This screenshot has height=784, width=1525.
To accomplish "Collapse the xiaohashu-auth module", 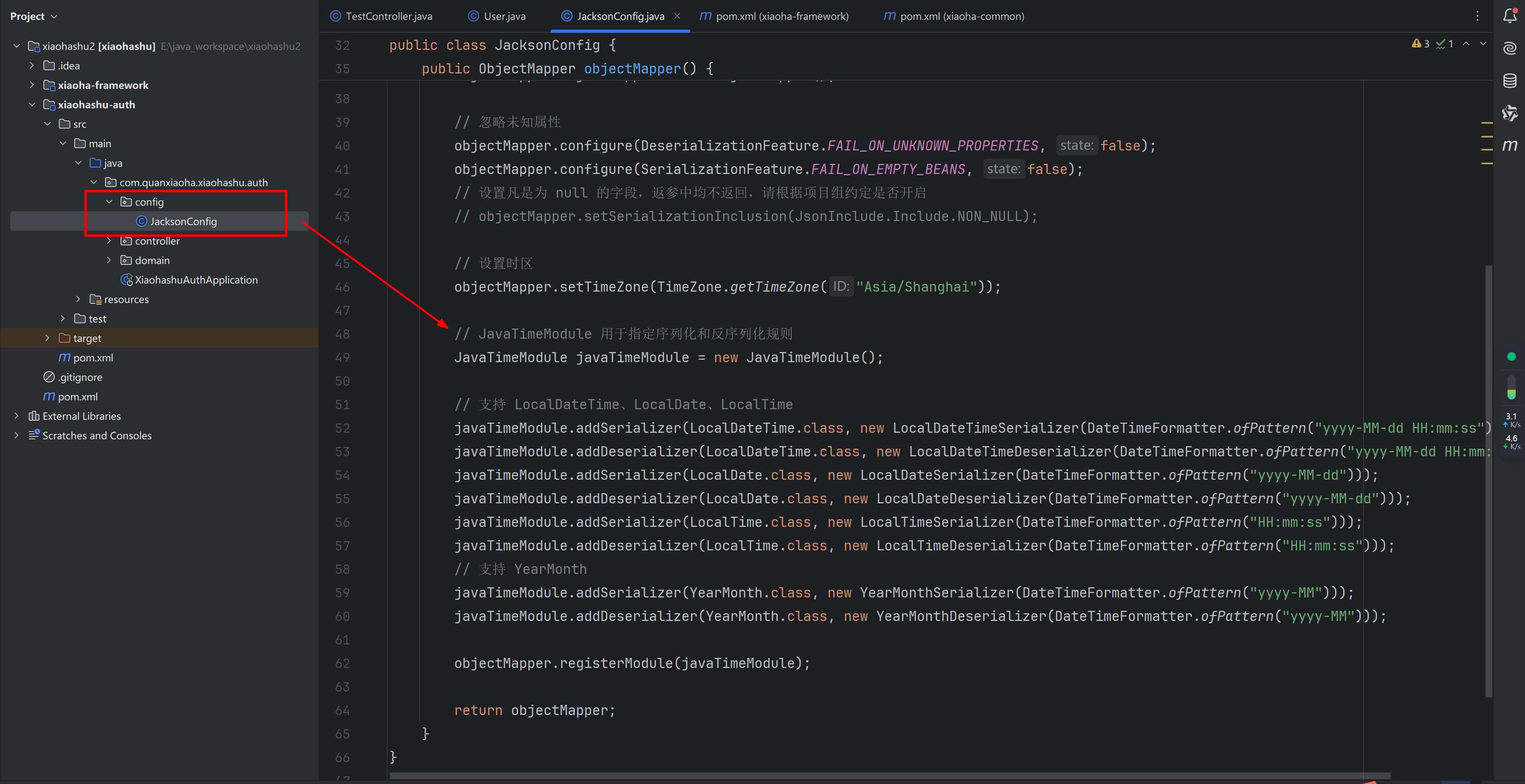I will tap(32, 104).
